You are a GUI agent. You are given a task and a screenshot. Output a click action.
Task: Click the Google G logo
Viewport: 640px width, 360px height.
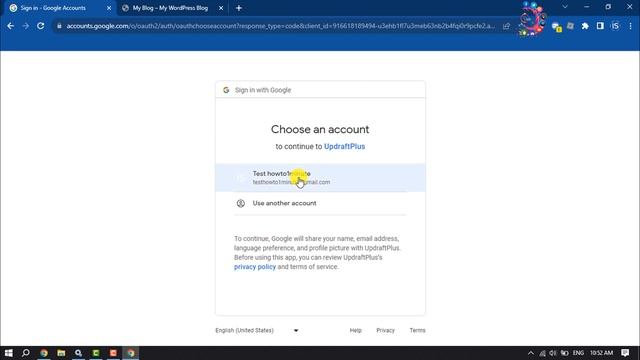(x=226, y=90)
